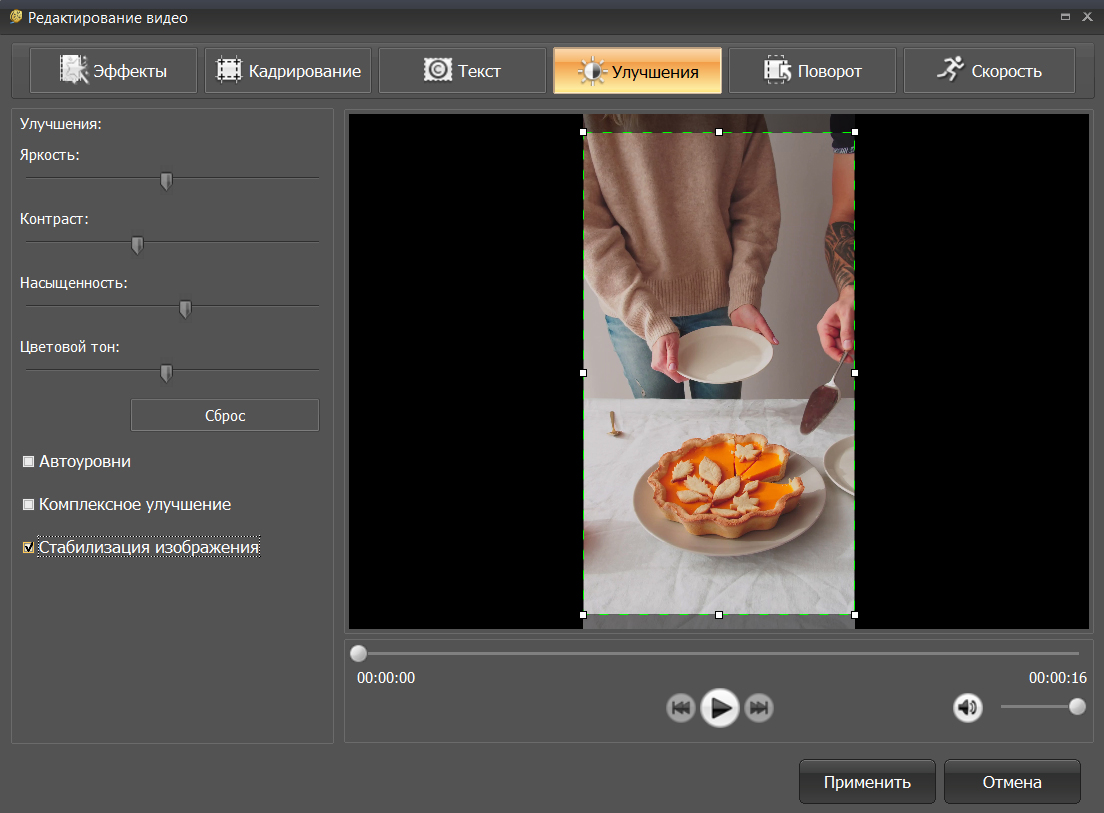Reset adjustments with Сброс button
Screen dimensions: 1104x813
coord(225,415)
